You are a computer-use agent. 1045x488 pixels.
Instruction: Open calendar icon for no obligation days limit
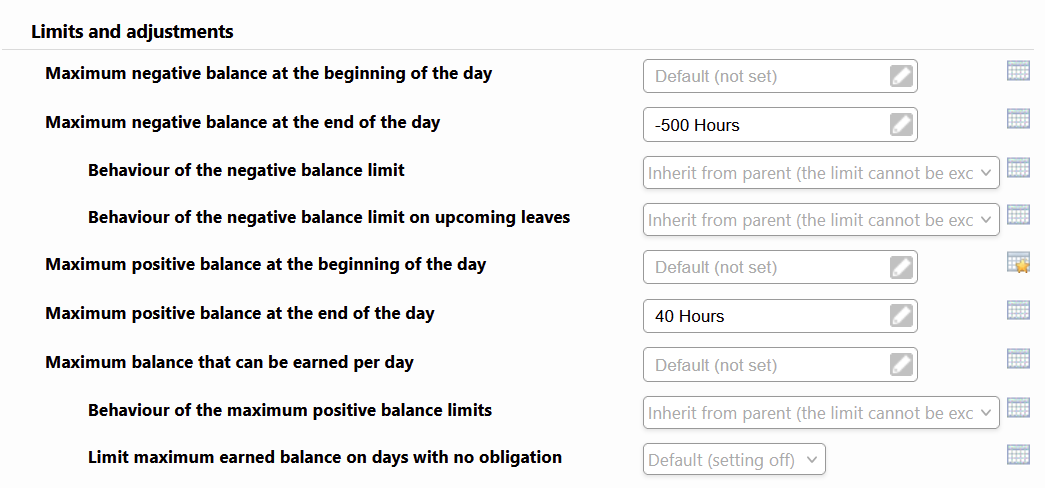[1018, 454]
